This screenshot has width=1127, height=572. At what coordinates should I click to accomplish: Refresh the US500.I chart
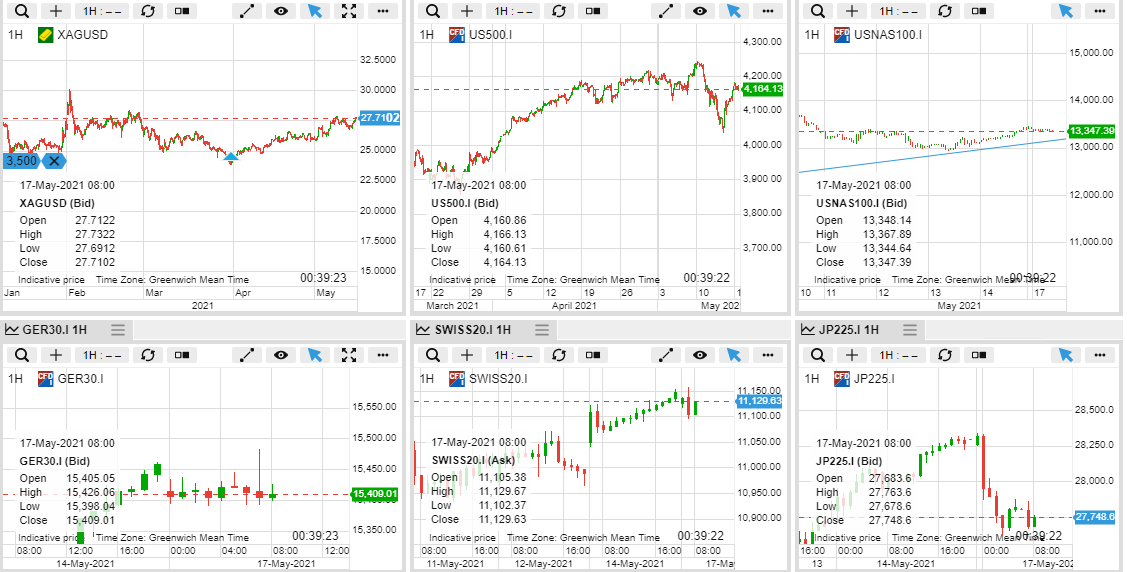[558, 11]
